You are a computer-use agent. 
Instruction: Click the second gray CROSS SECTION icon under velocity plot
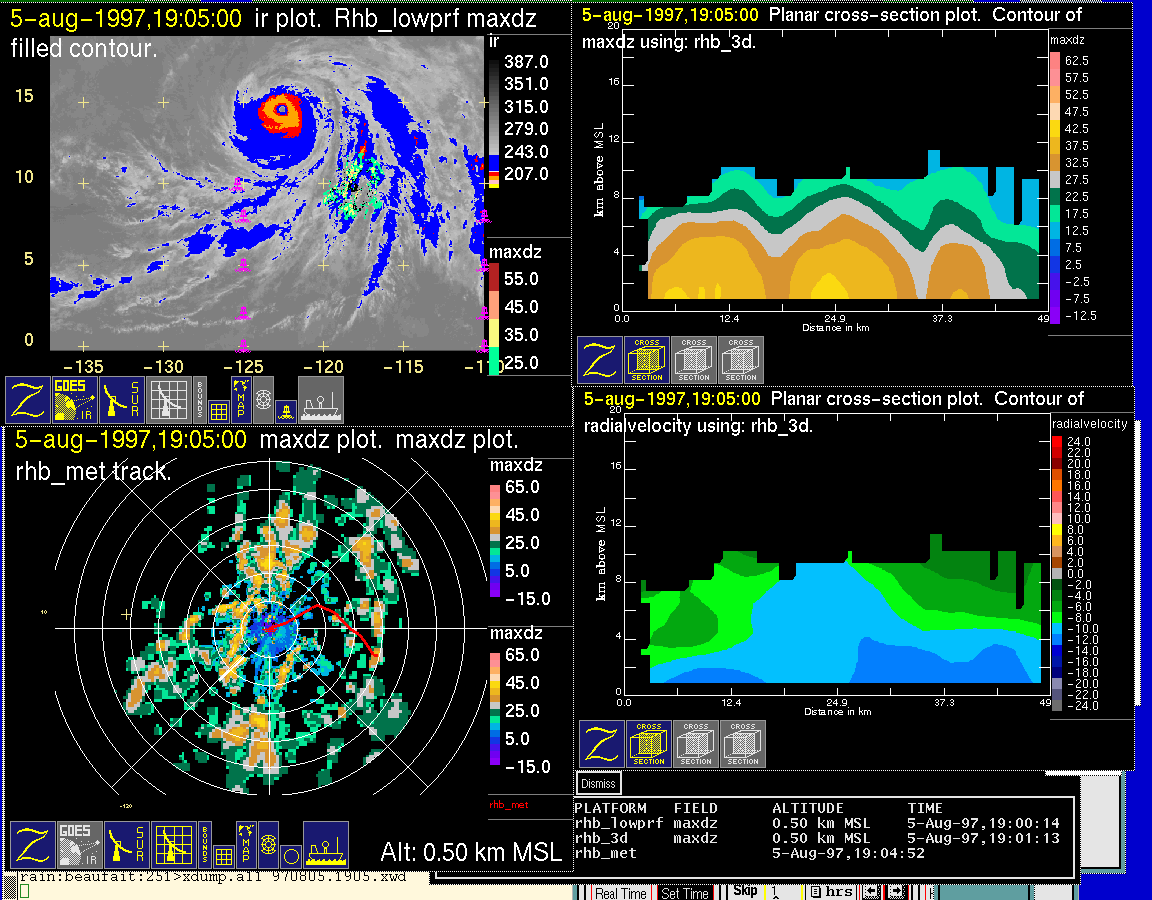coord(743,744)
